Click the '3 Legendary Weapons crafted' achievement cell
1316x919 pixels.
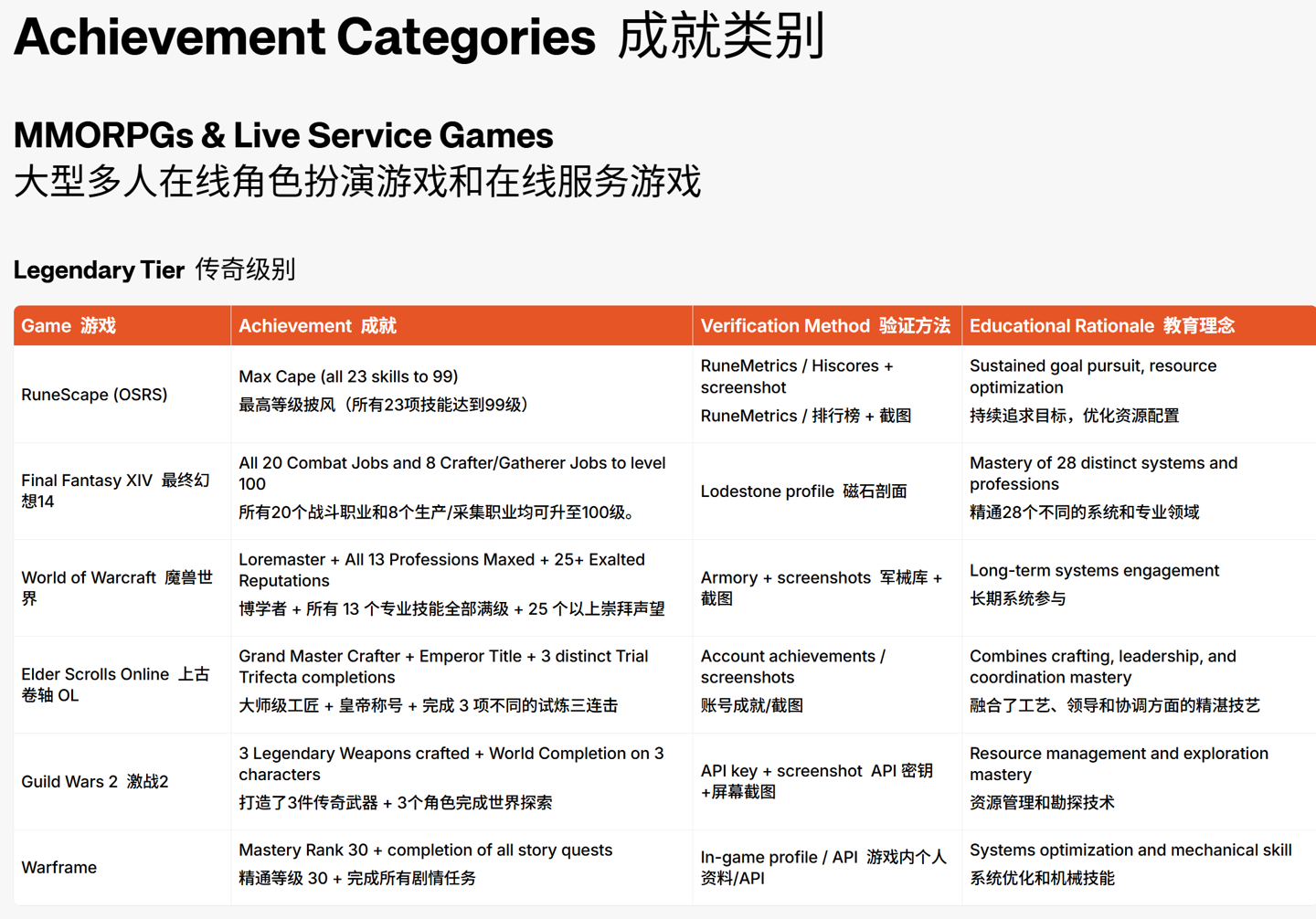coord(462,782)
